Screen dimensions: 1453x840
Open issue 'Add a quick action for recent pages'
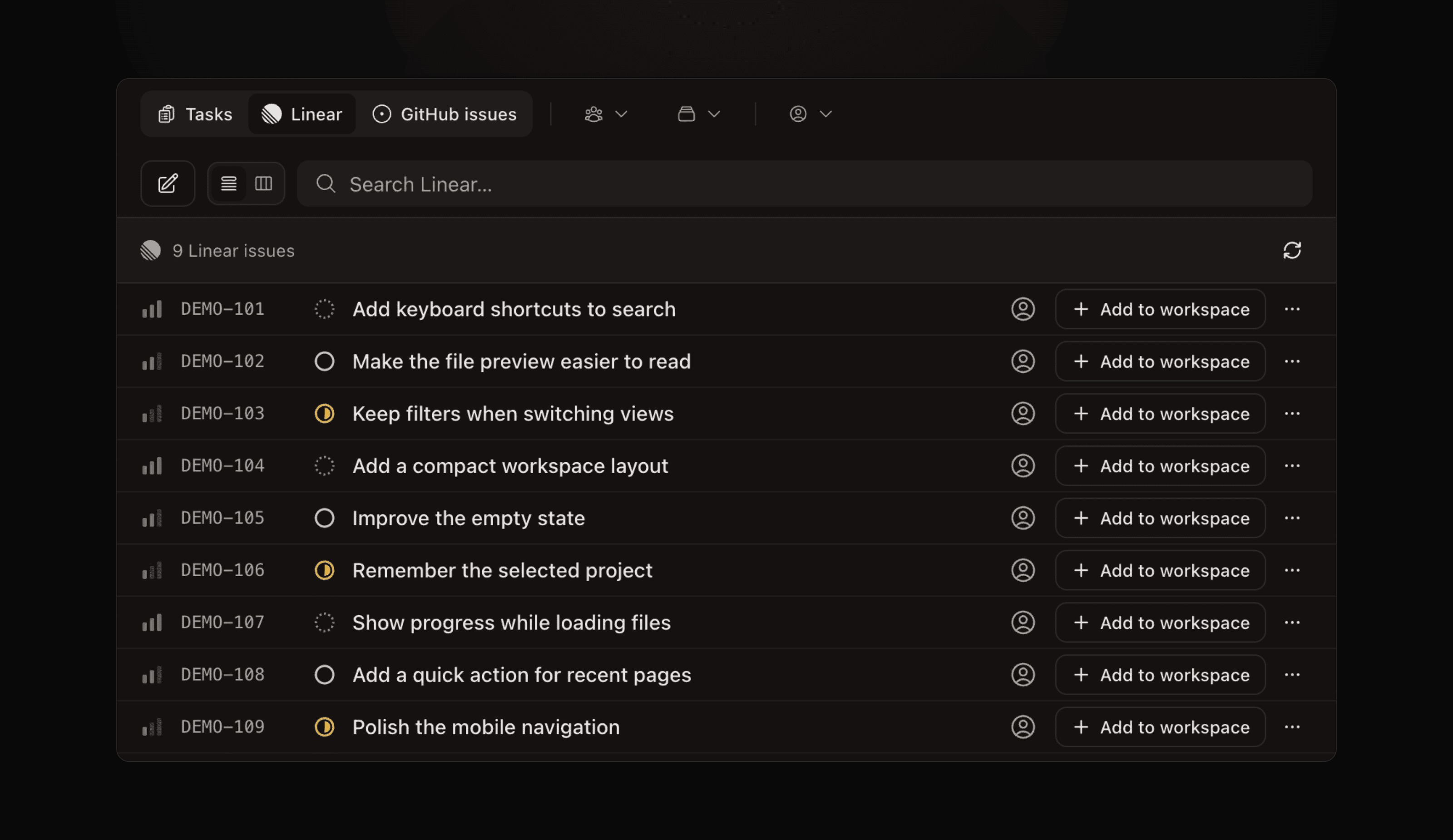pos(521,675)
